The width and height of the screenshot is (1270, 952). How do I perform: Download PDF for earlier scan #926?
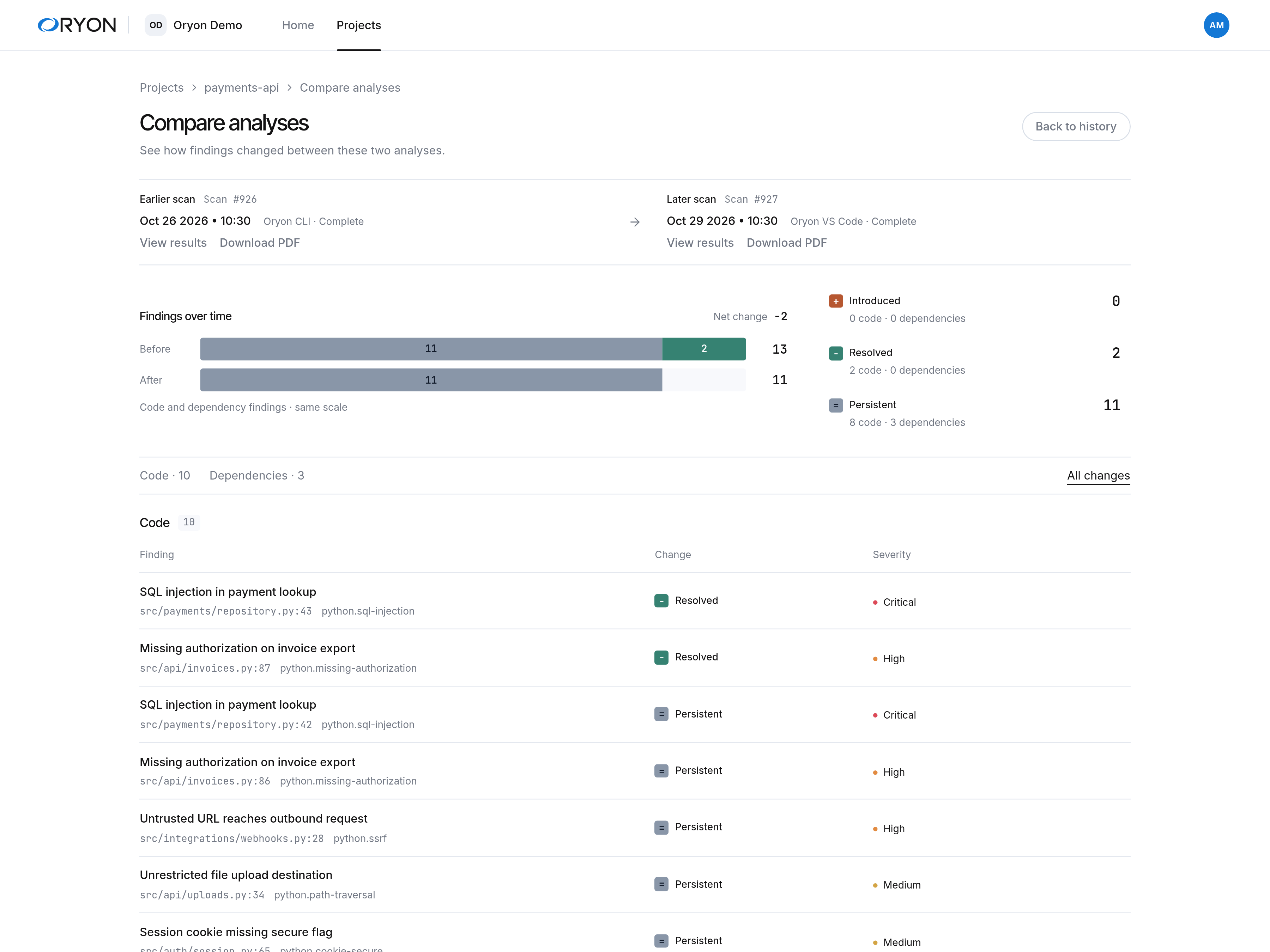(260, 243)
